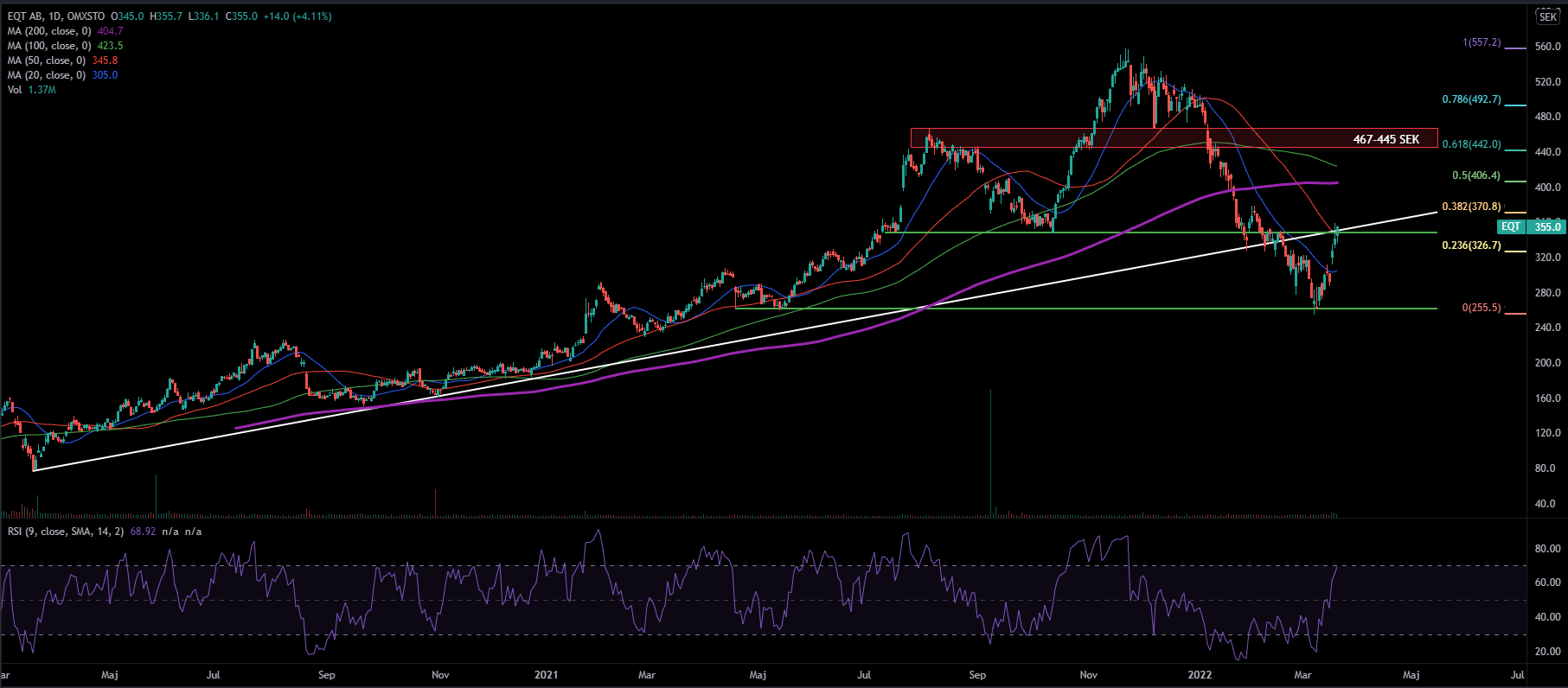Select the 0.382(370.8) Fibonacci level label
Image resolution: width=1568 pixels, height=688 pixels.
pyautogui.click(x=1471, y=207)
